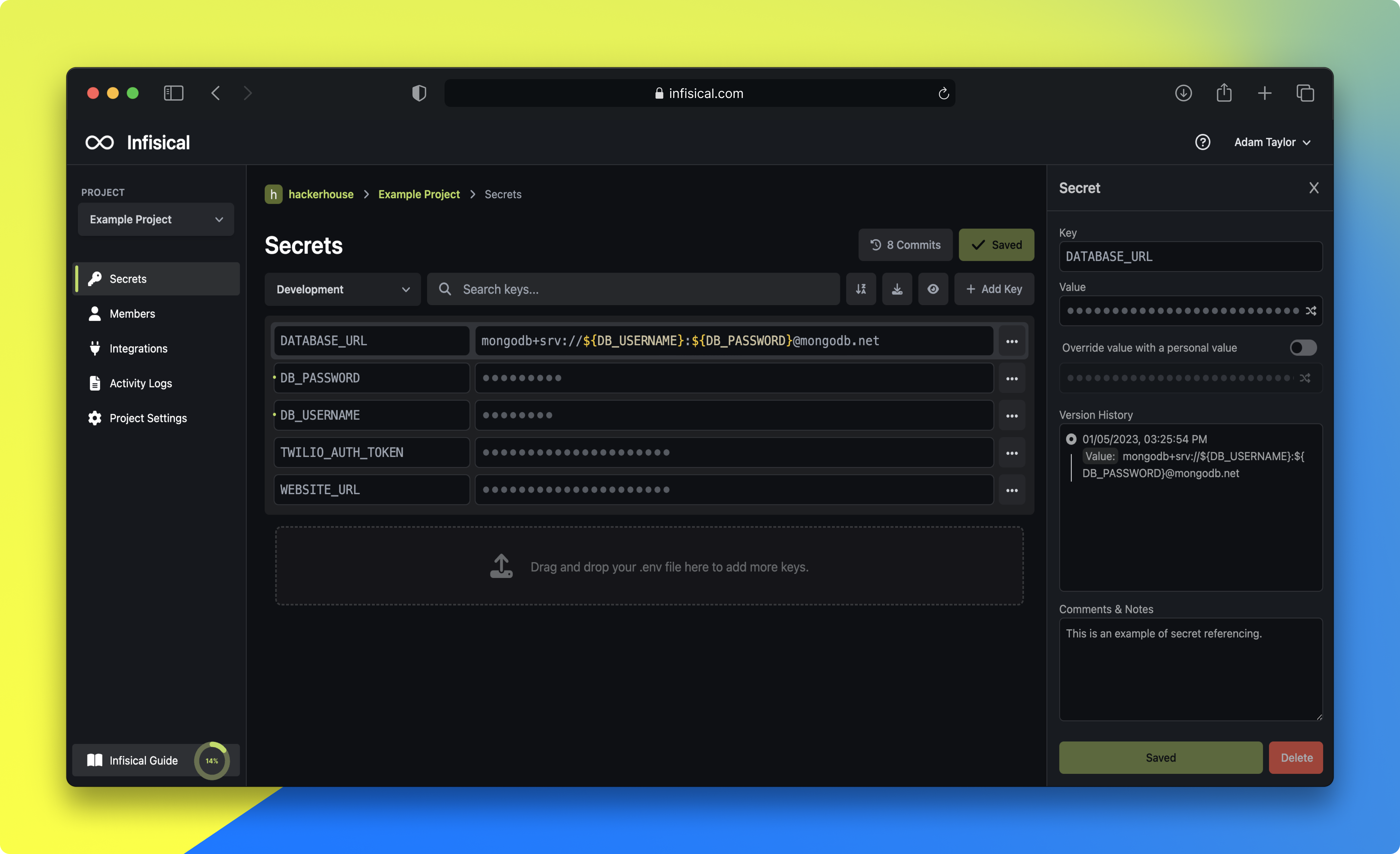This screenshot has width=1400, height=854.
Task: Open the browser downloads icon
Action: click(1183, 93)
